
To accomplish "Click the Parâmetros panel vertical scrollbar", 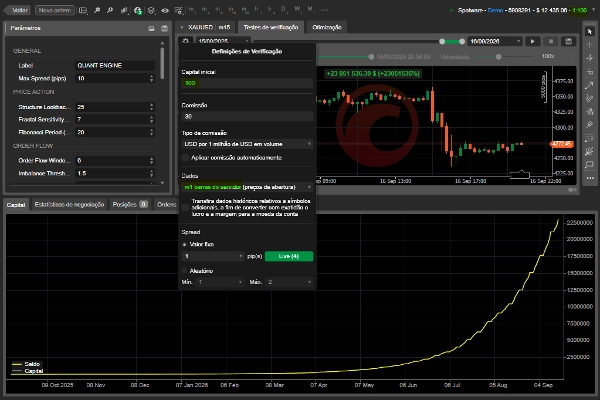I will [x=163, y=63].
